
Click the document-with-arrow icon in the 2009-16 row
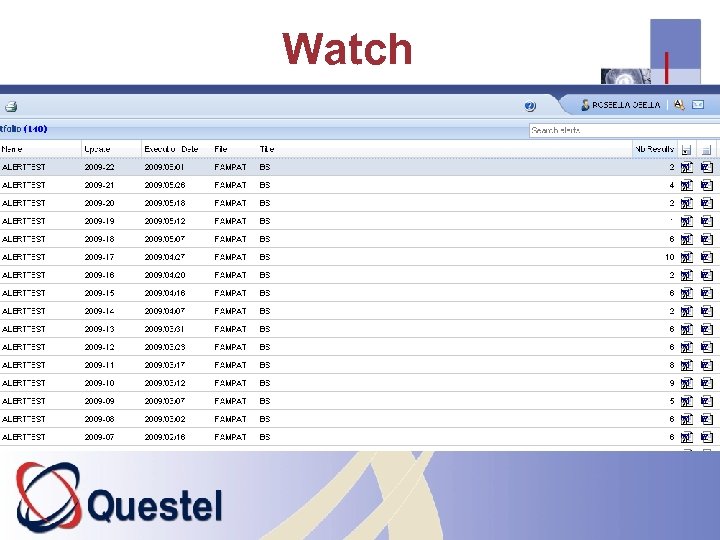pyautogui.click(x=686, y=276)
